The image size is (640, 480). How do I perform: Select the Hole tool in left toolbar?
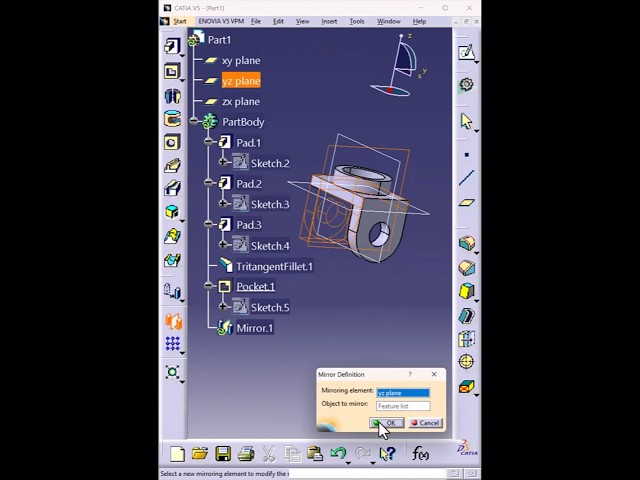click(x=172, y=143)
